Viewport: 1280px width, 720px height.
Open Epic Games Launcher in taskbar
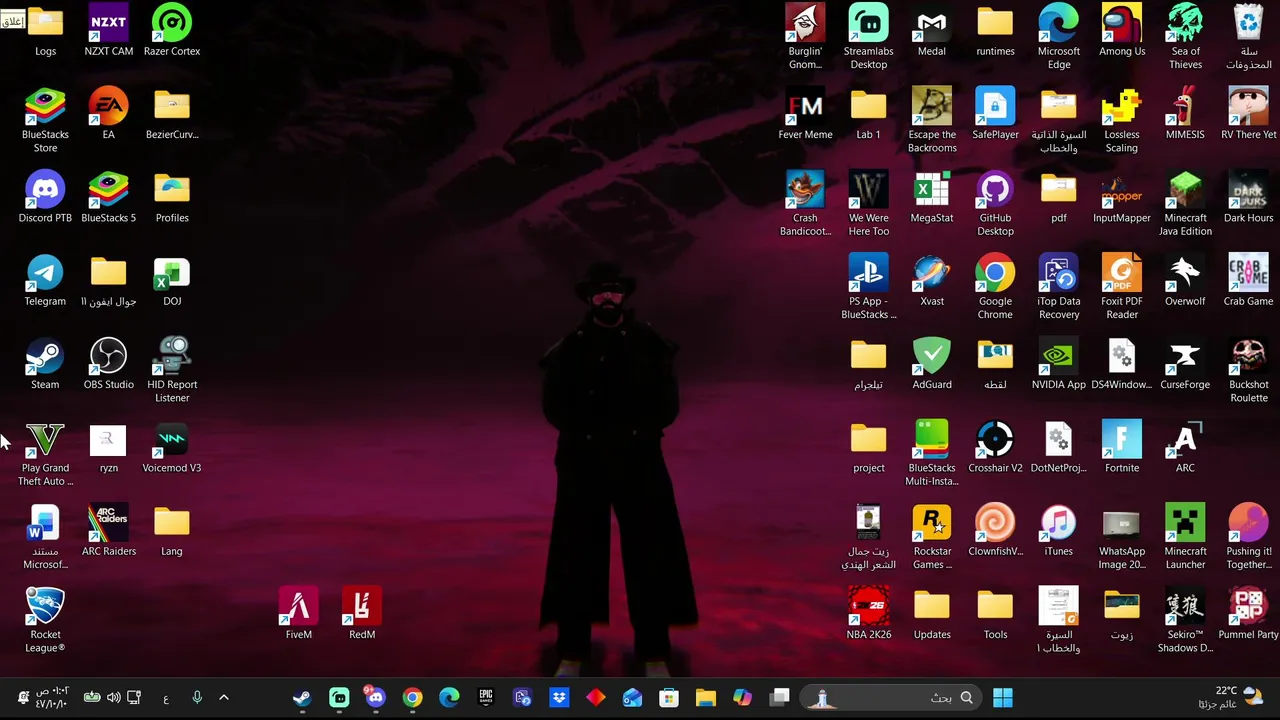[x=486, y=697]
